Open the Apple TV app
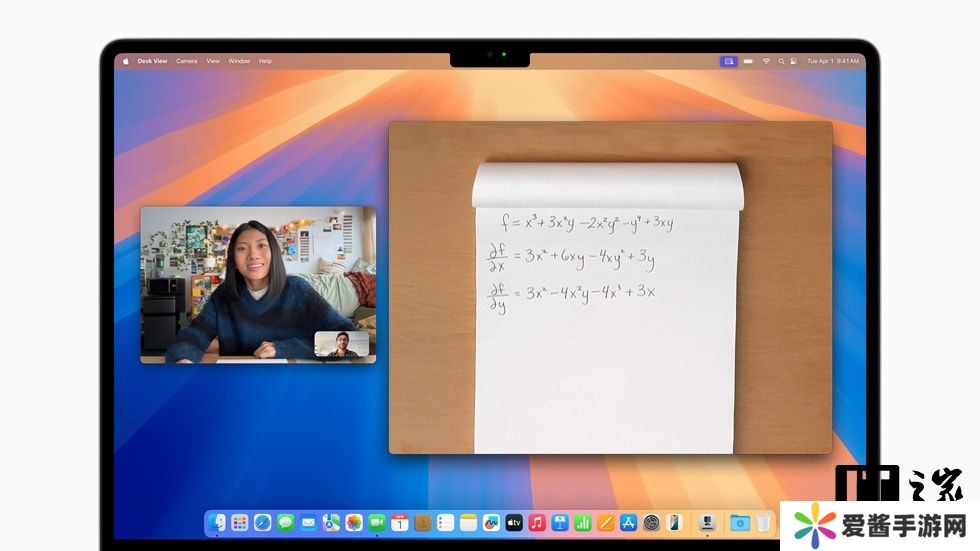The image size is (980, 551). [x=514, y=522]
